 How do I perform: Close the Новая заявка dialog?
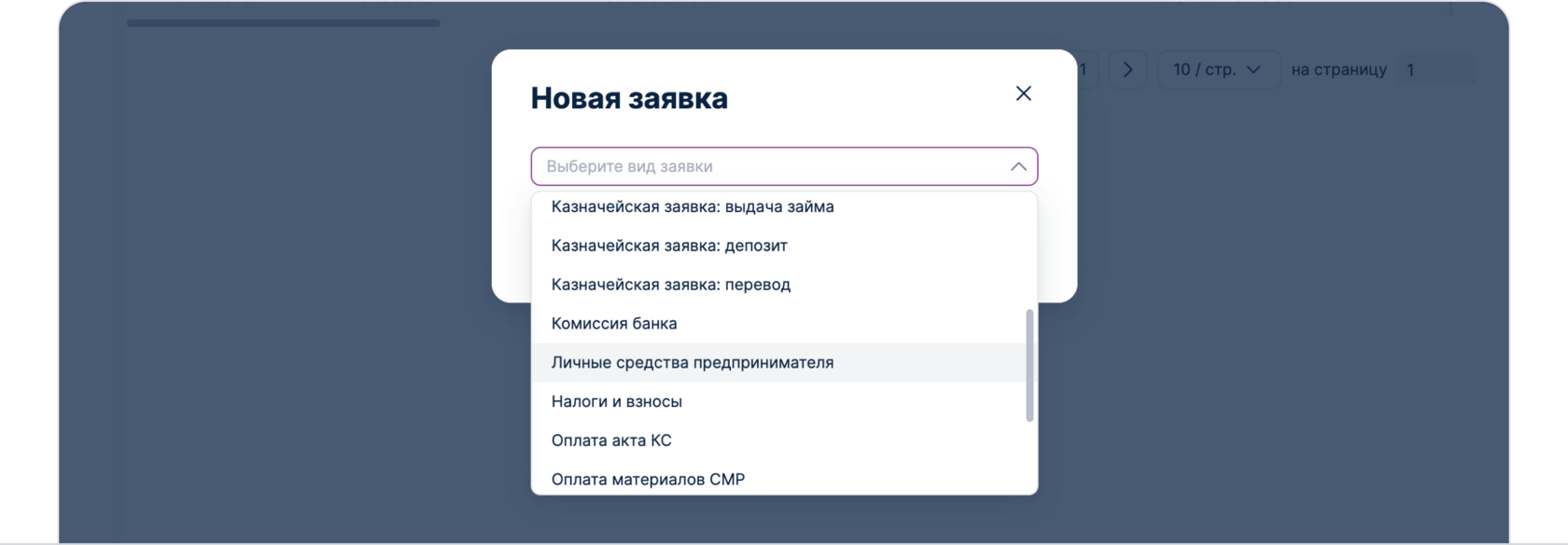tap(1023, 93)
